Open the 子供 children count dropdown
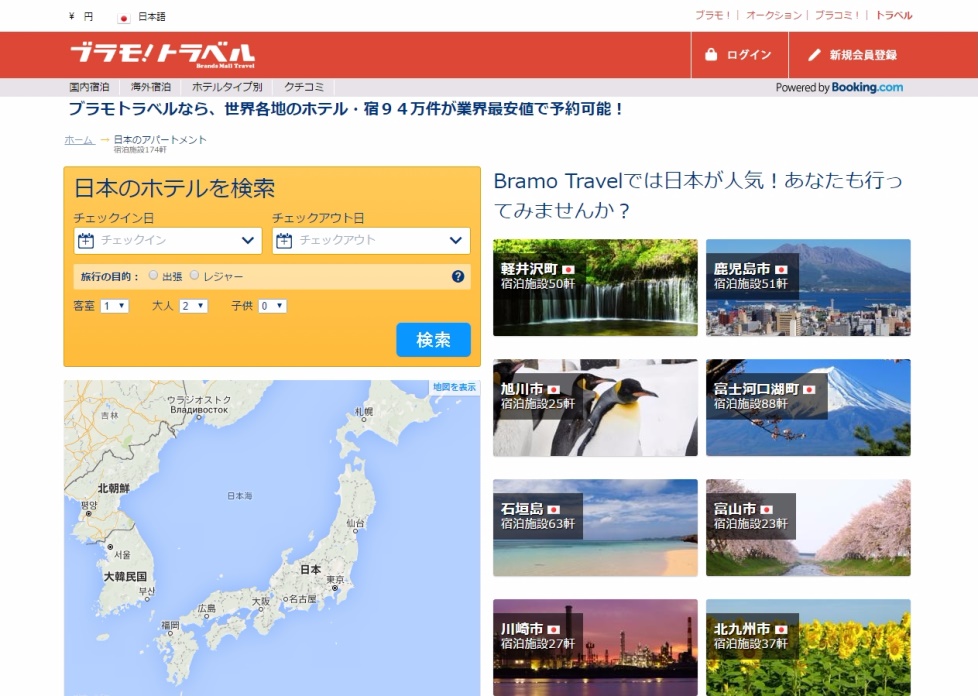The image size is (978, 696). point(272,306)
